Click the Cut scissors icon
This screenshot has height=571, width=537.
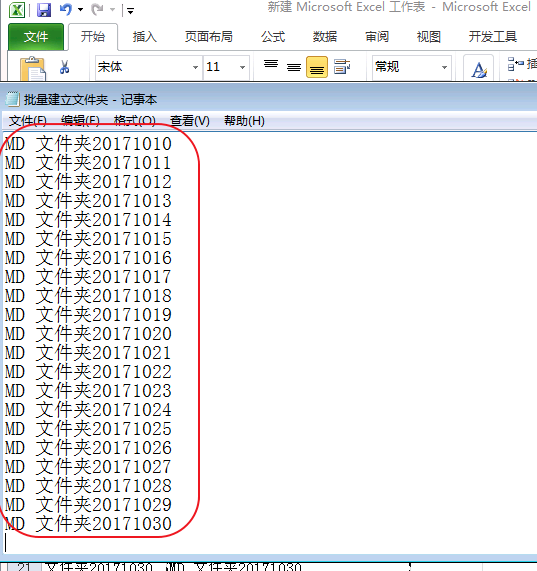(64, 67)
